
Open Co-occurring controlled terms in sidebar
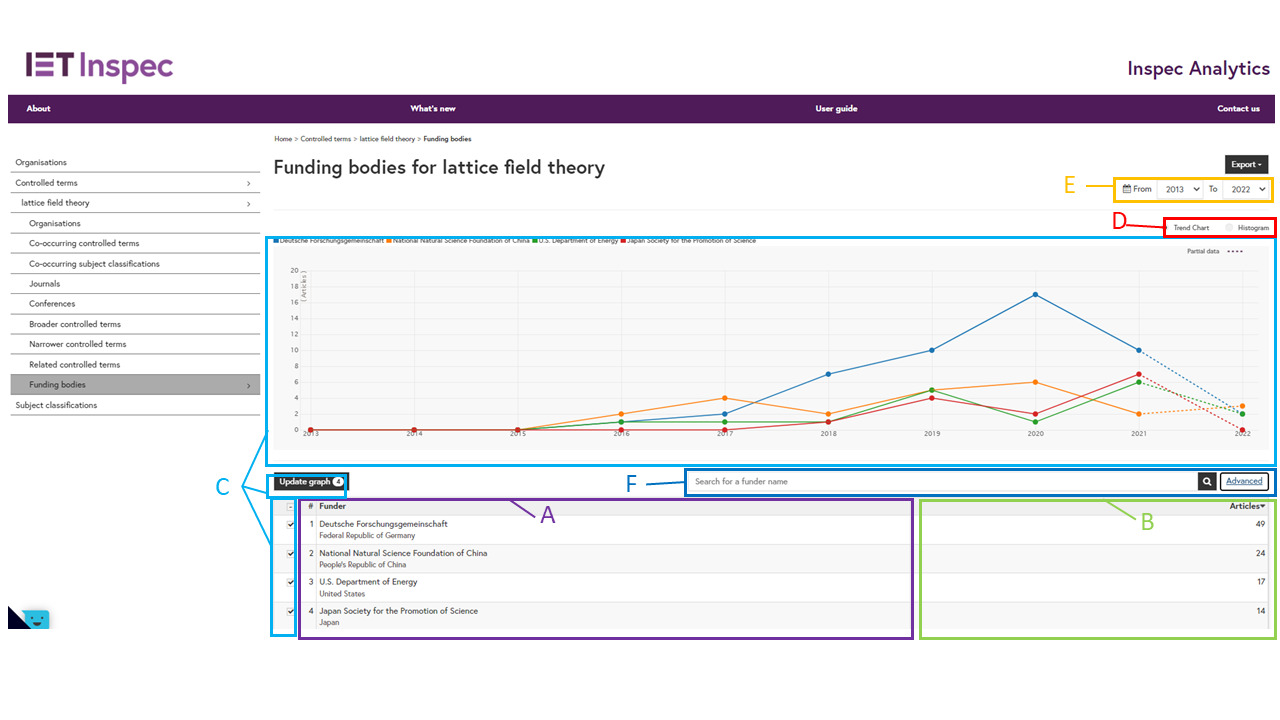pyautogui.click(x=84, y=244)
